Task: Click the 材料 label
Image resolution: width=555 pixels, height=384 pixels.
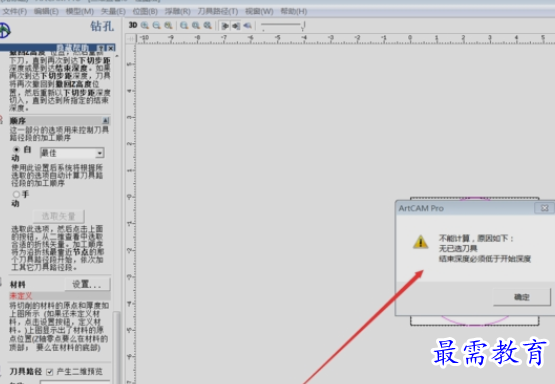Action: coord(18,285)
